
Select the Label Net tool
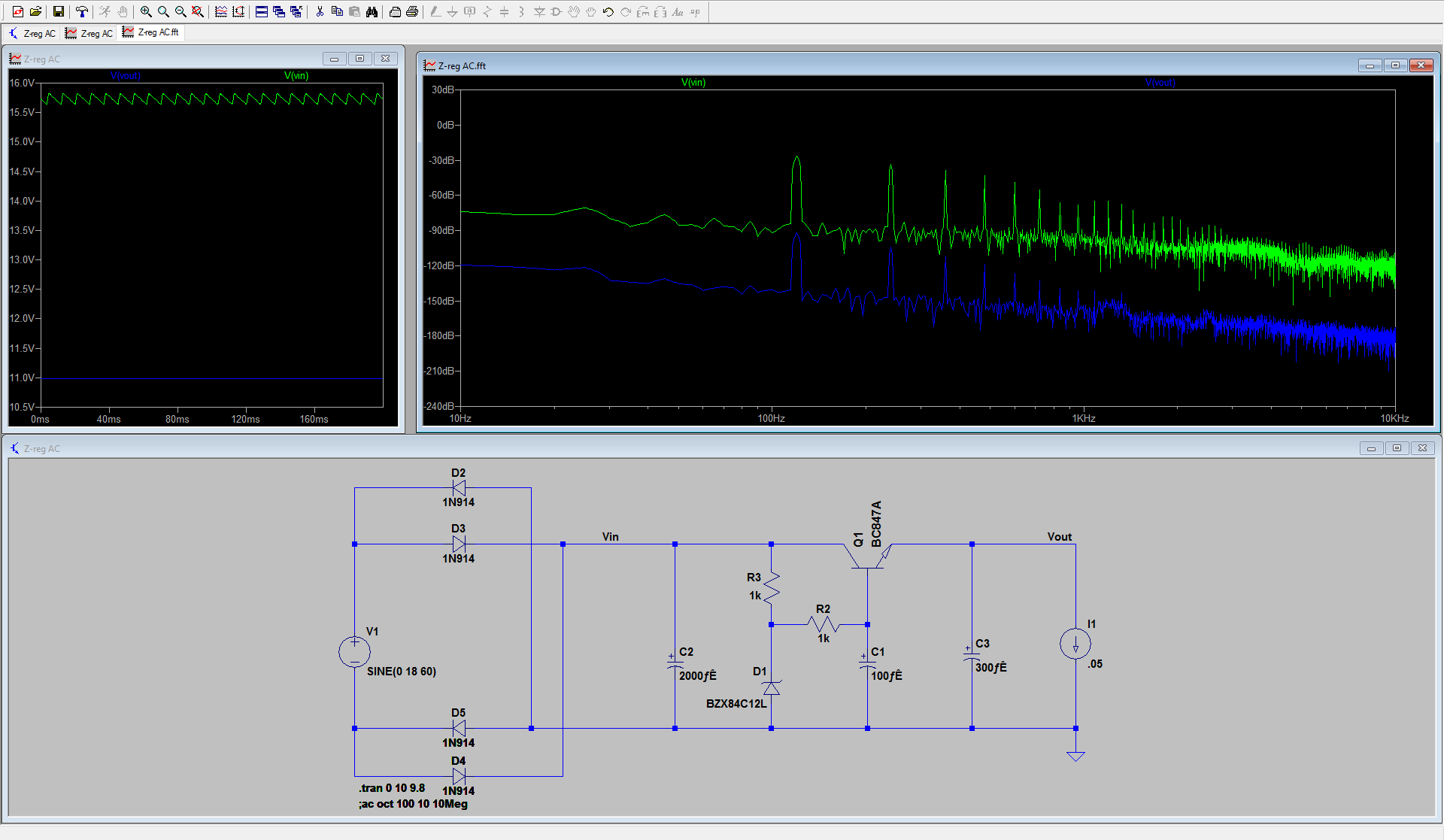tap(469, 11)
